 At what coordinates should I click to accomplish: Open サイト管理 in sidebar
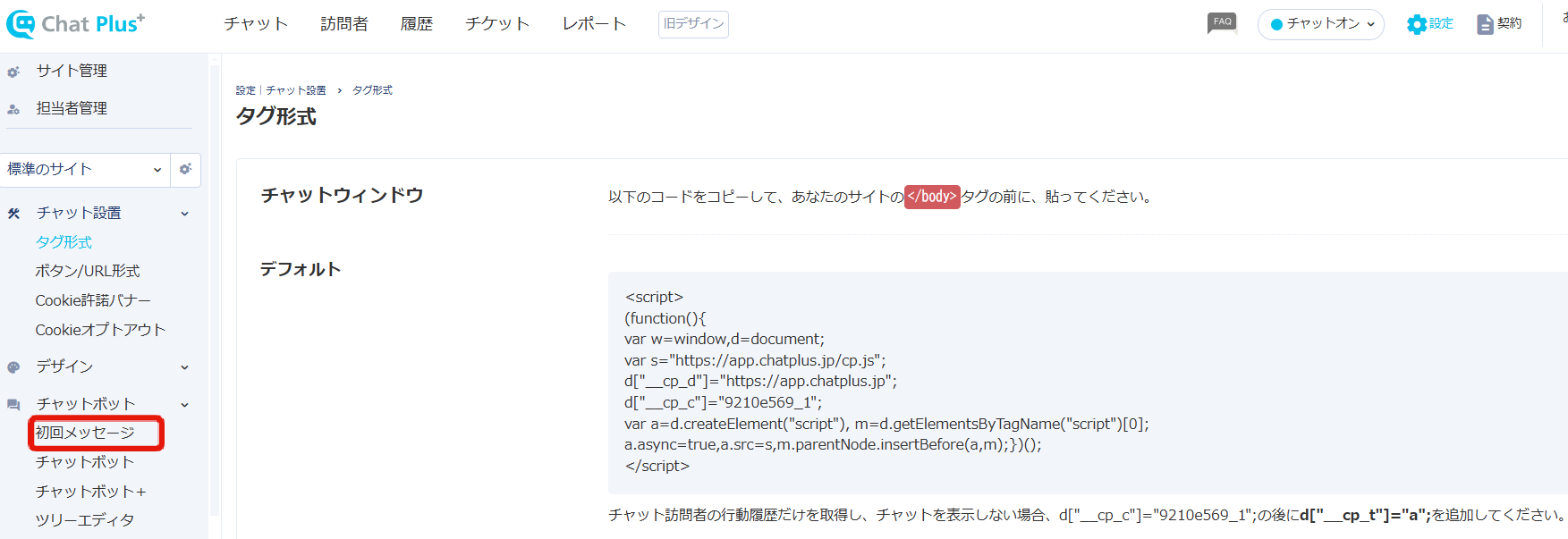point(72,71)
